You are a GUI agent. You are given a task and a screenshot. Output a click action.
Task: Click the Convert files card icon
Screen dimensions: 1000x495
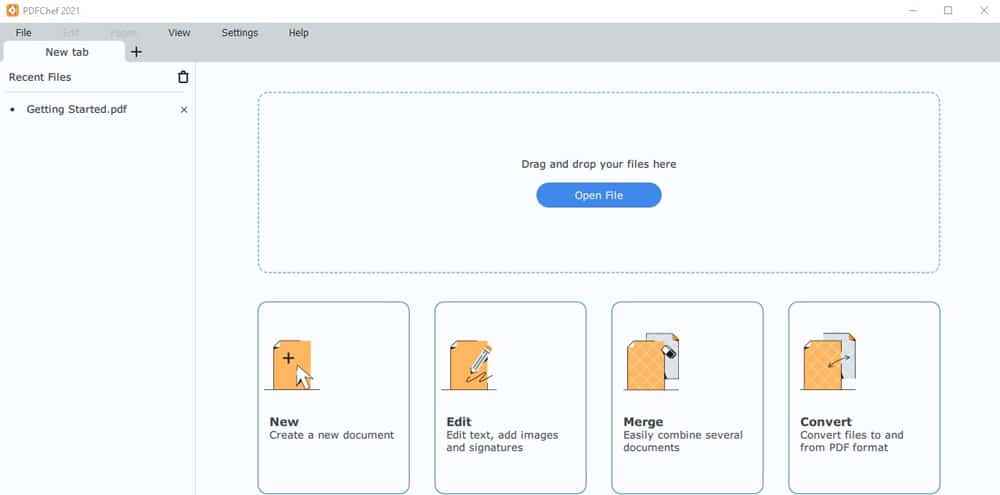(x=828, y=362)
